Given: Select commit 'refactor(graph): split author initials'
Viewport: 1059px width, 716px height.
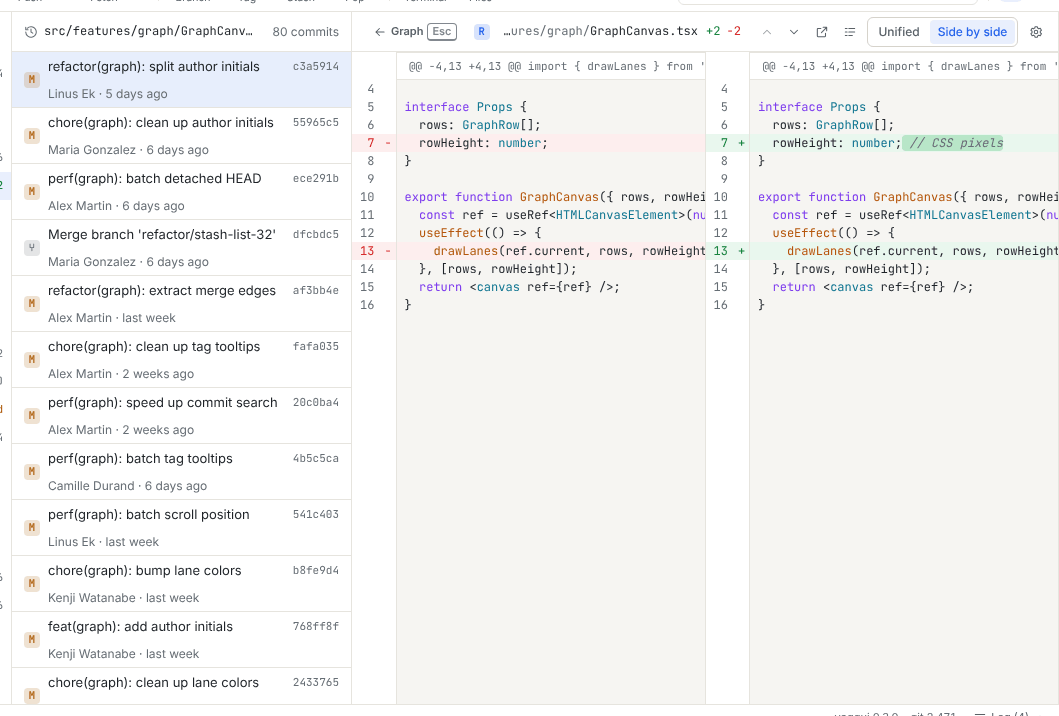Looking at the screenshot, I should pos(182,80).
